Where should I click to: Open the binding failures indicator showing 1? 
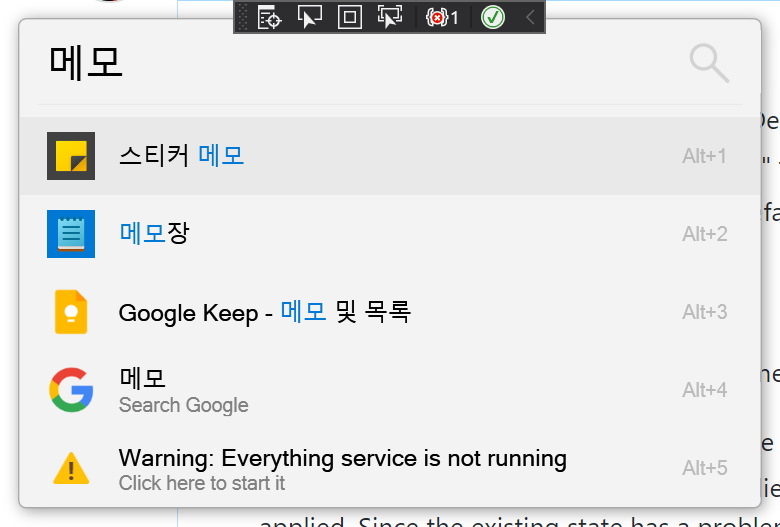click(x=442, y=18)
